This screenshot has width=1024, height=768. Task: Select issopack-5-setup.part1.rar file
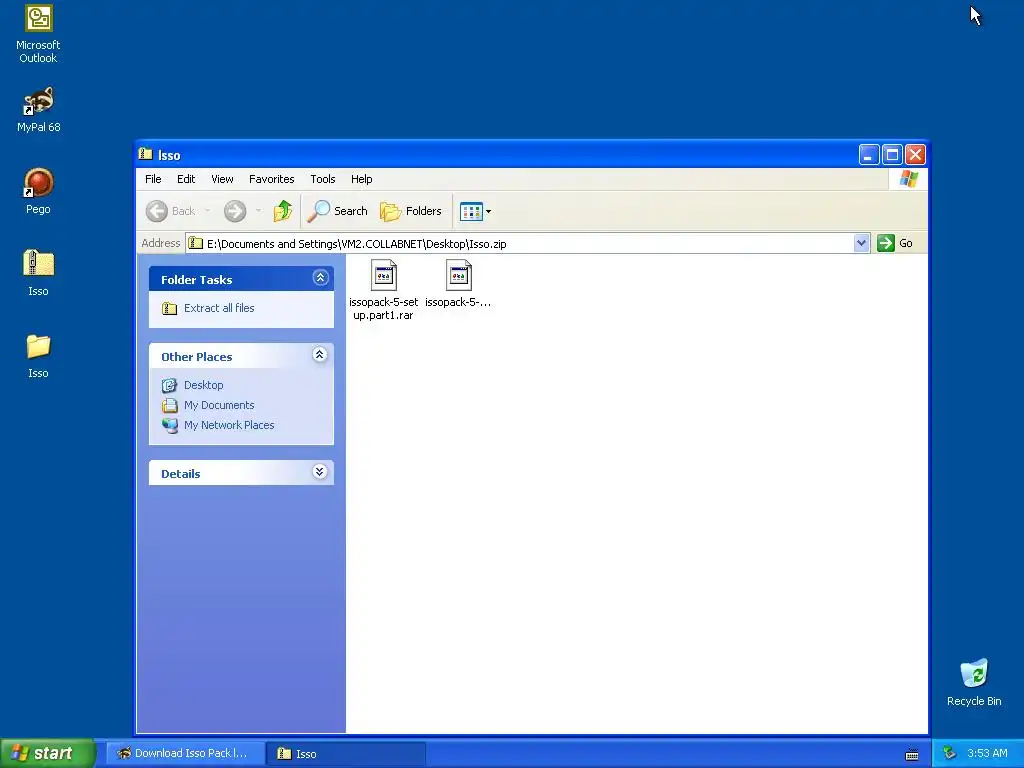click(x=383, y=290)
